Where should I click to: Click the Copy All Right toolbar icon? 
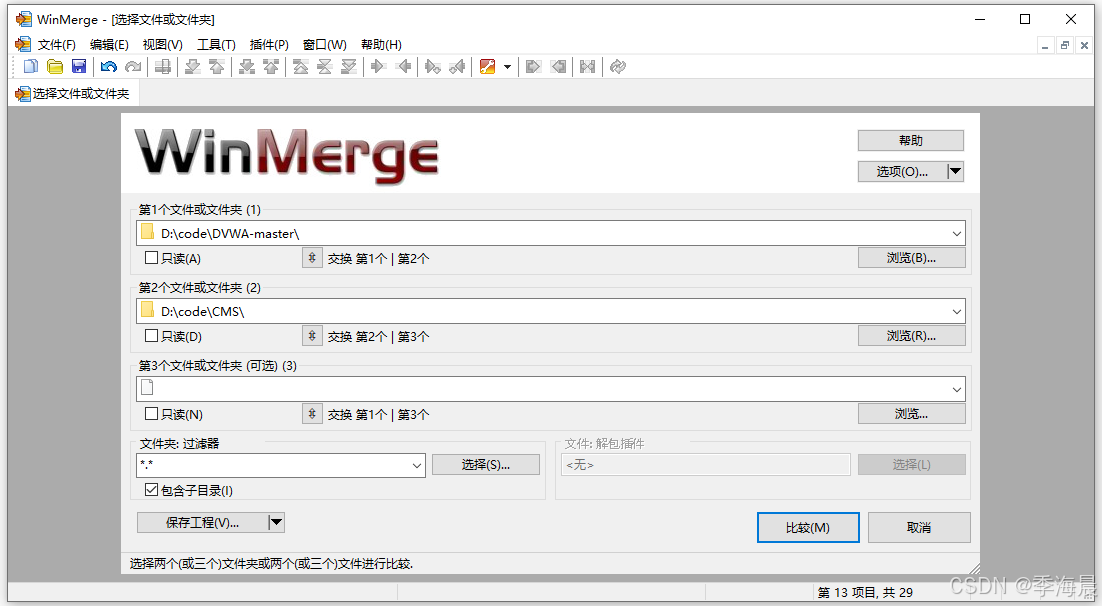click(x=533, y=67)
